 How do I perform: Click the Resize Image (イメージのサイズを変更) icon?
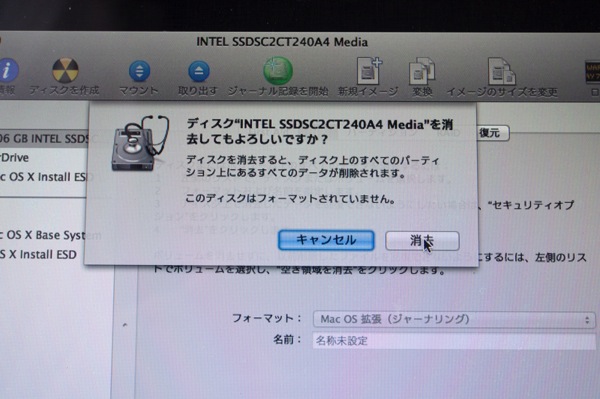point(502,71)
